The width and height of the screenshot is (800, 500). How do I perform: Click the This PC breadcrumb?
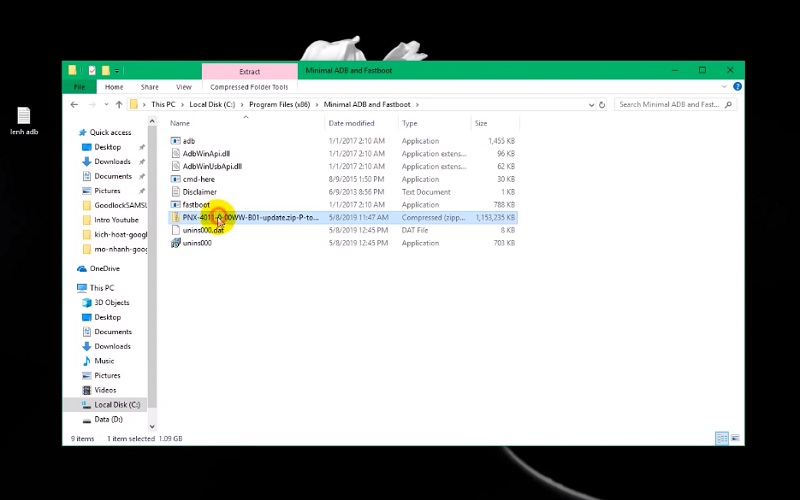(163, 105)
